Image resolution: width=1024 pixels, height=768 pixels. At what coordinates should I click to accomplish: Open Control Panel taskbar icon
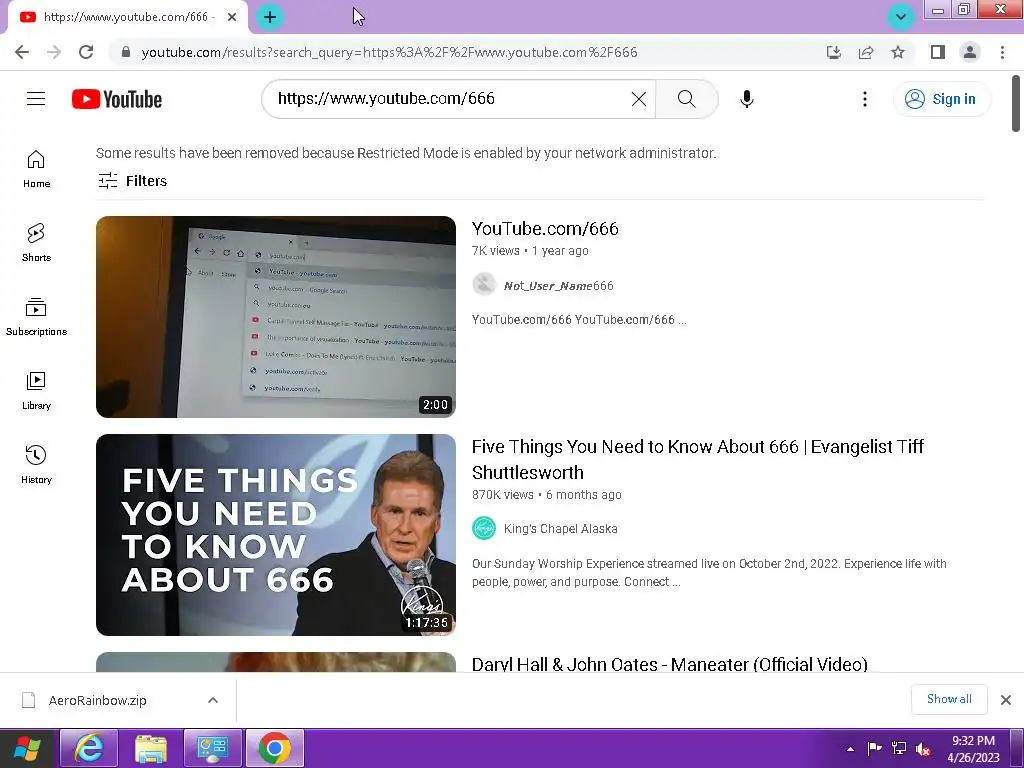click(213, 748)
